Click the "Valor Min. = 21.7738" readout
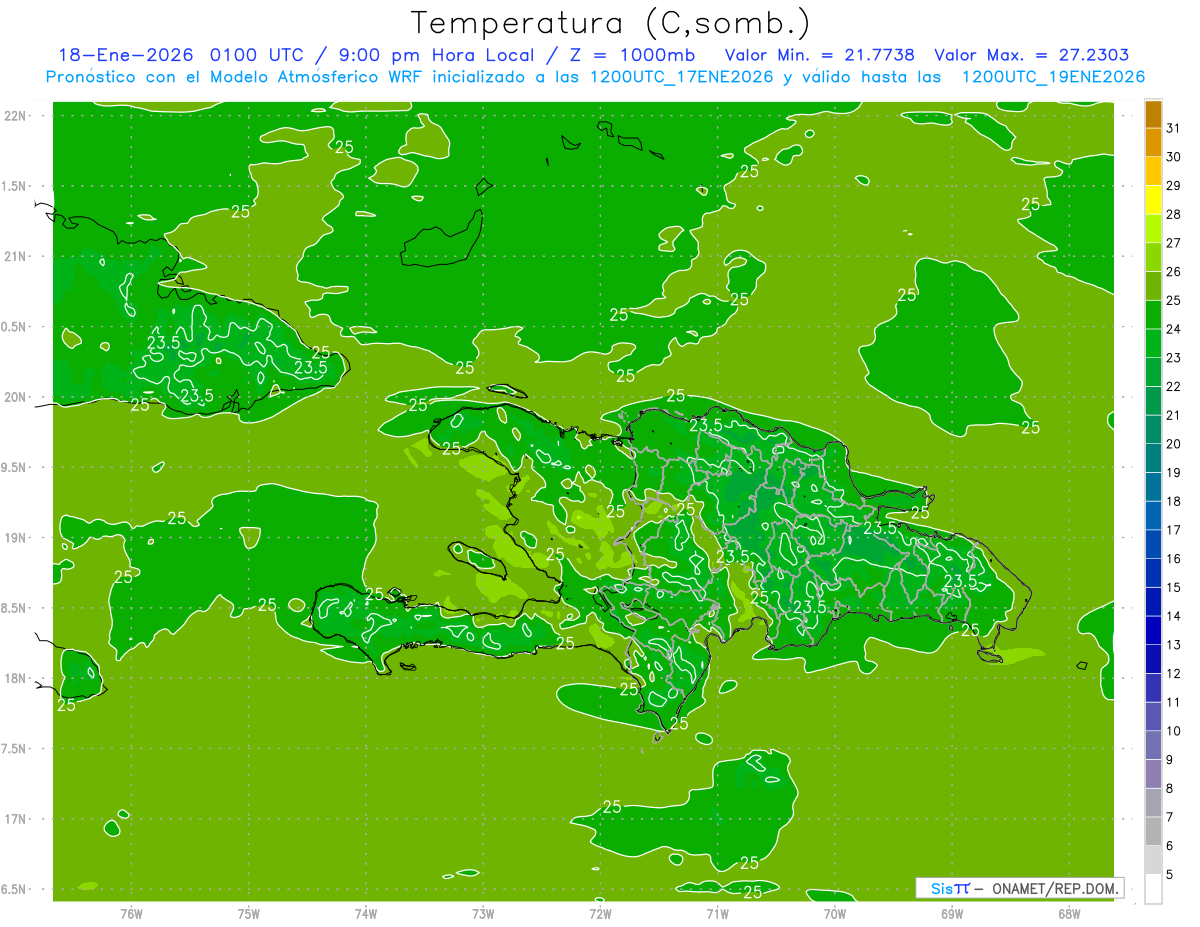Image resolution: width=1200 pixels, height=927 pixels. pos(819,55)
